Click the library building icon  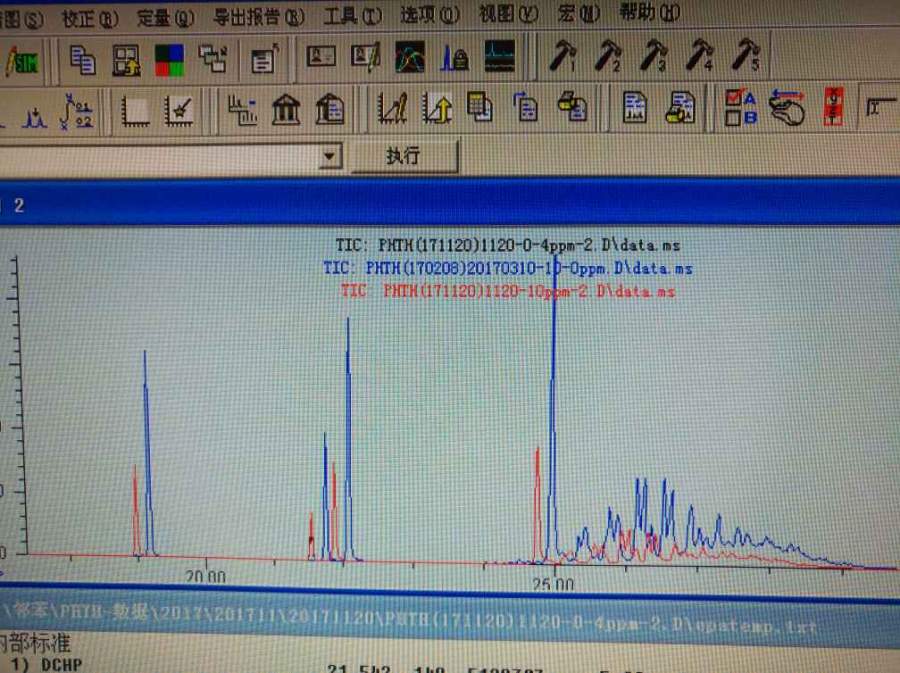(286, 109)
